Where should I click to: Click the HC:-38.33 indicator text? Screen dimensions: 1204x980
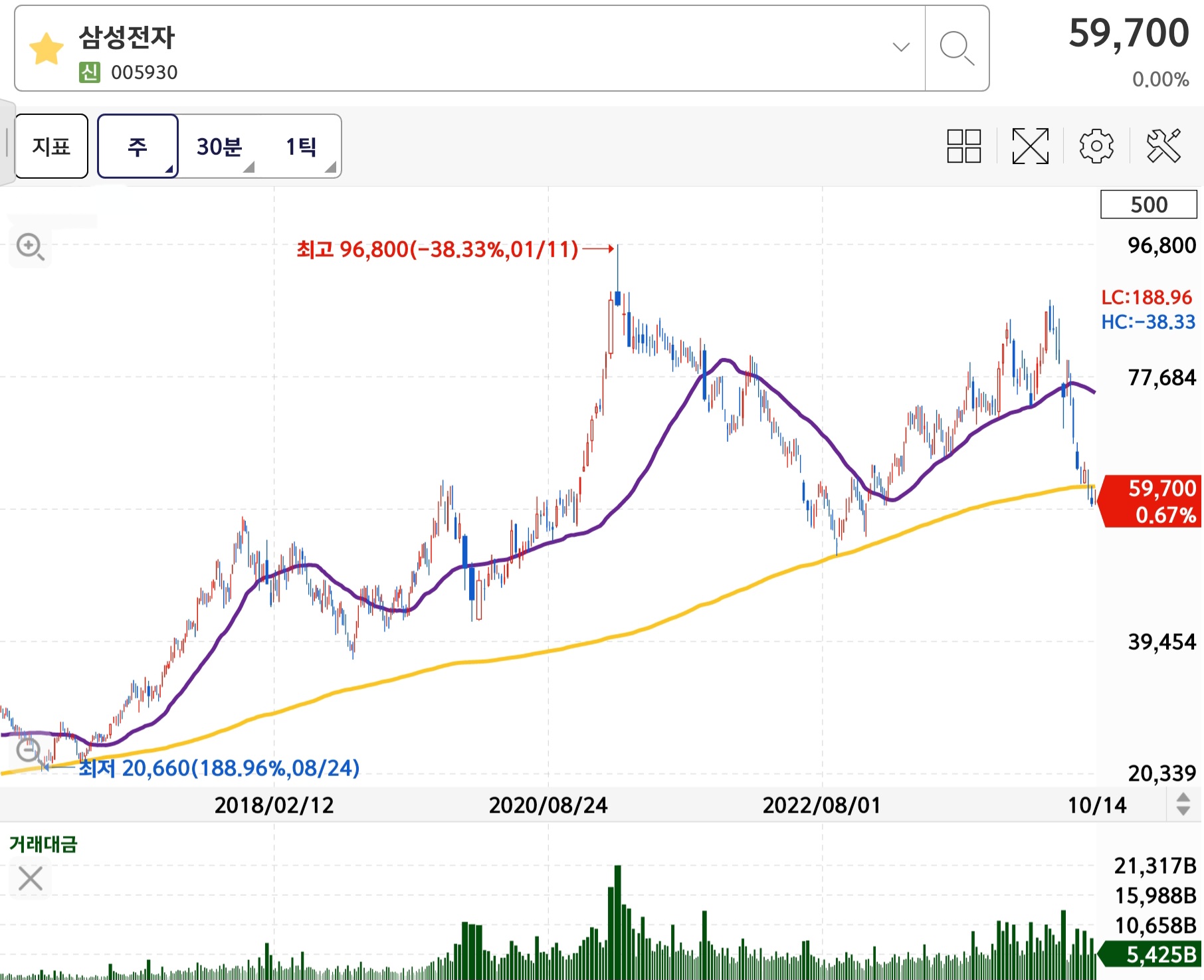click(x=1148, y=322)
